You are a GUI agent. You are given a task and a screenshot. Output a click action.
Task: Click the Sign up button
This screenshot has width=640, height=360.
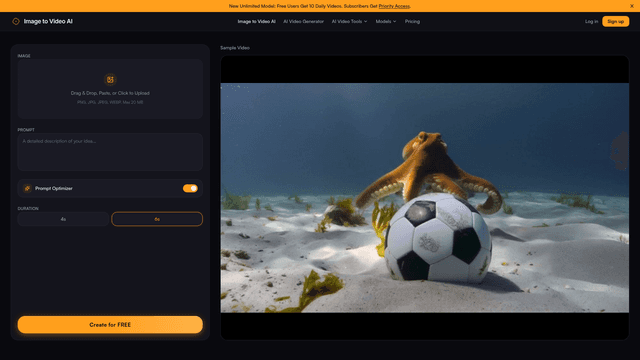click(x=615, y=21)
